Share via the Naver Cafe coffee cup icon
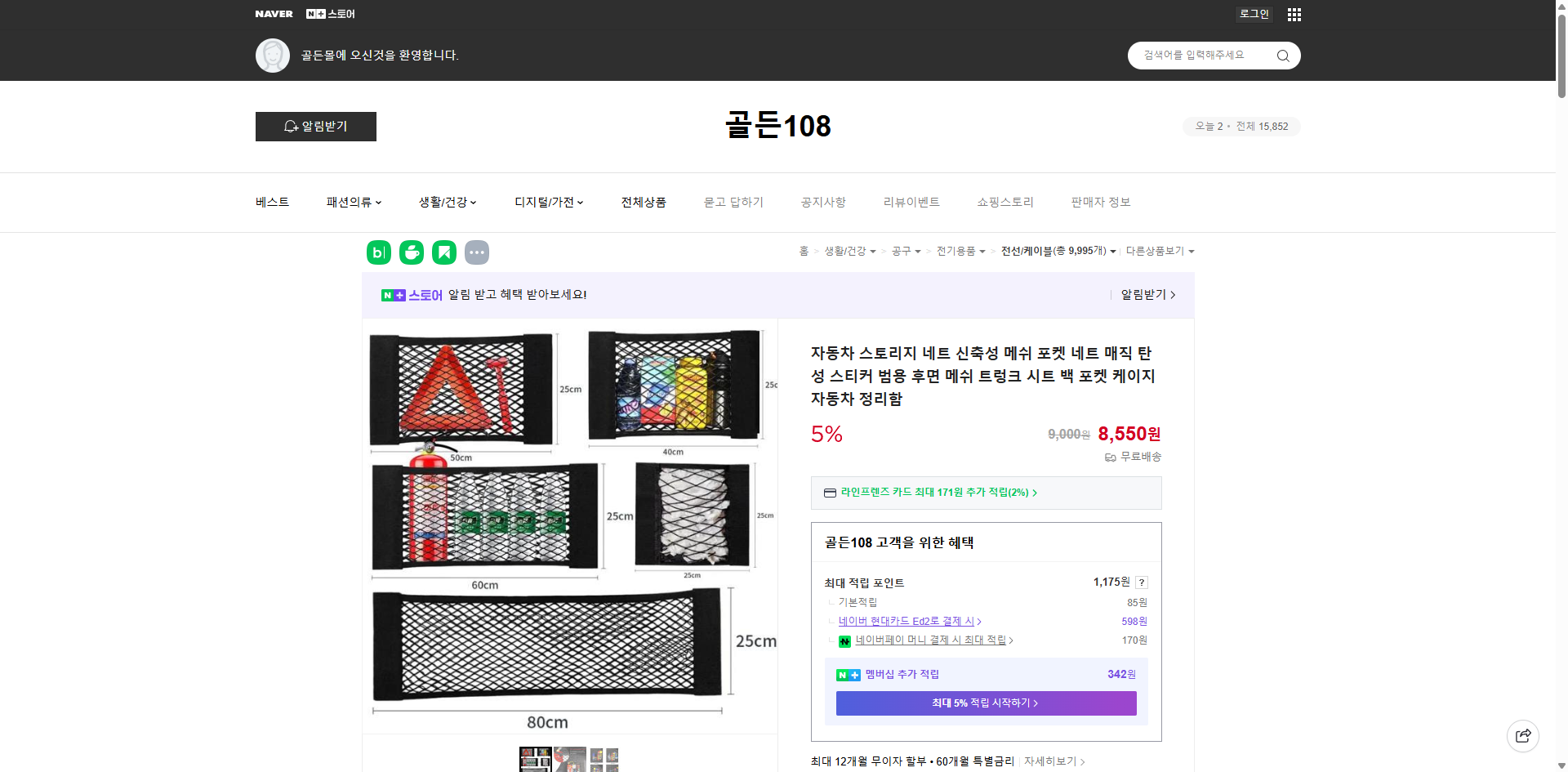 (x=411, y=252)
